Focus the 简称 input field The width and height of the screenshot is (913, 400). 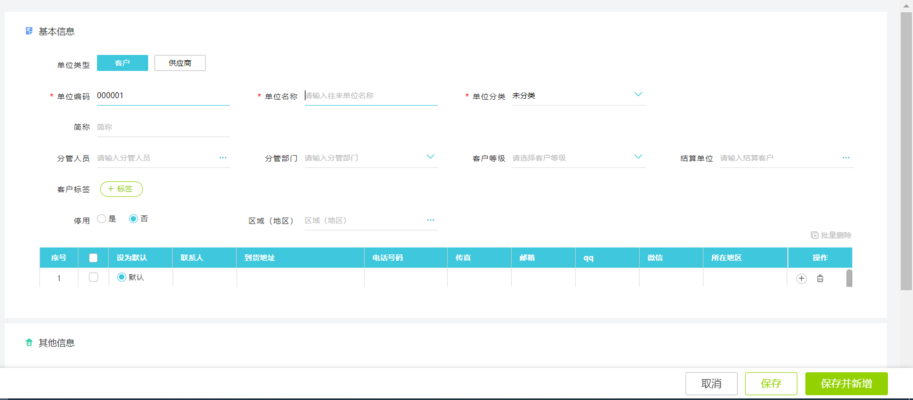coord(163,126)
